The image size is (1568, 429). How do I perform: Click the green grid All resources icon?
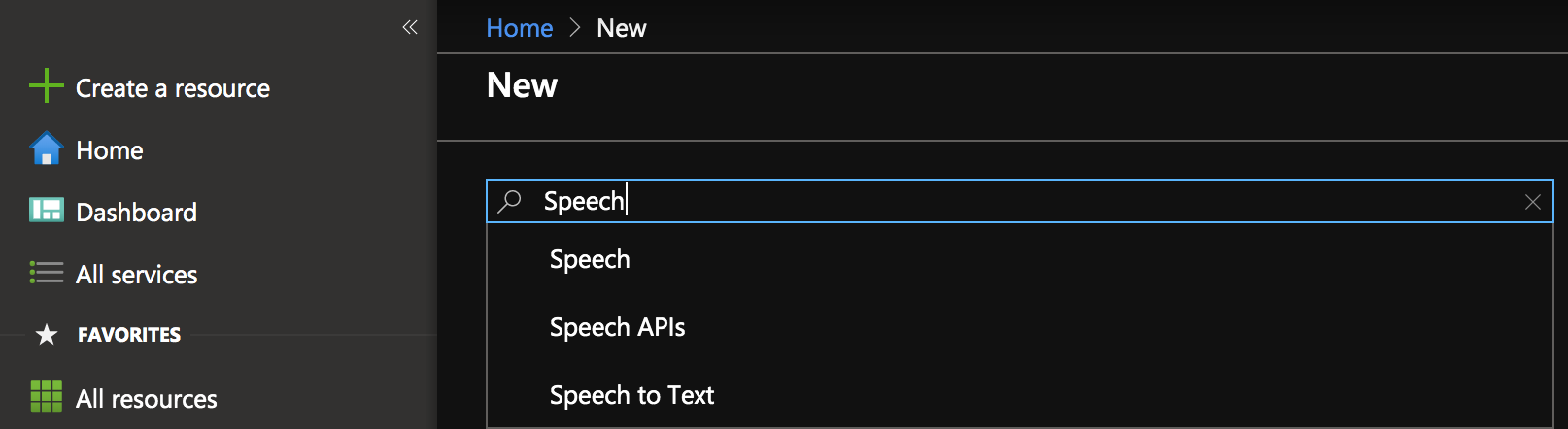click(46, 397)
